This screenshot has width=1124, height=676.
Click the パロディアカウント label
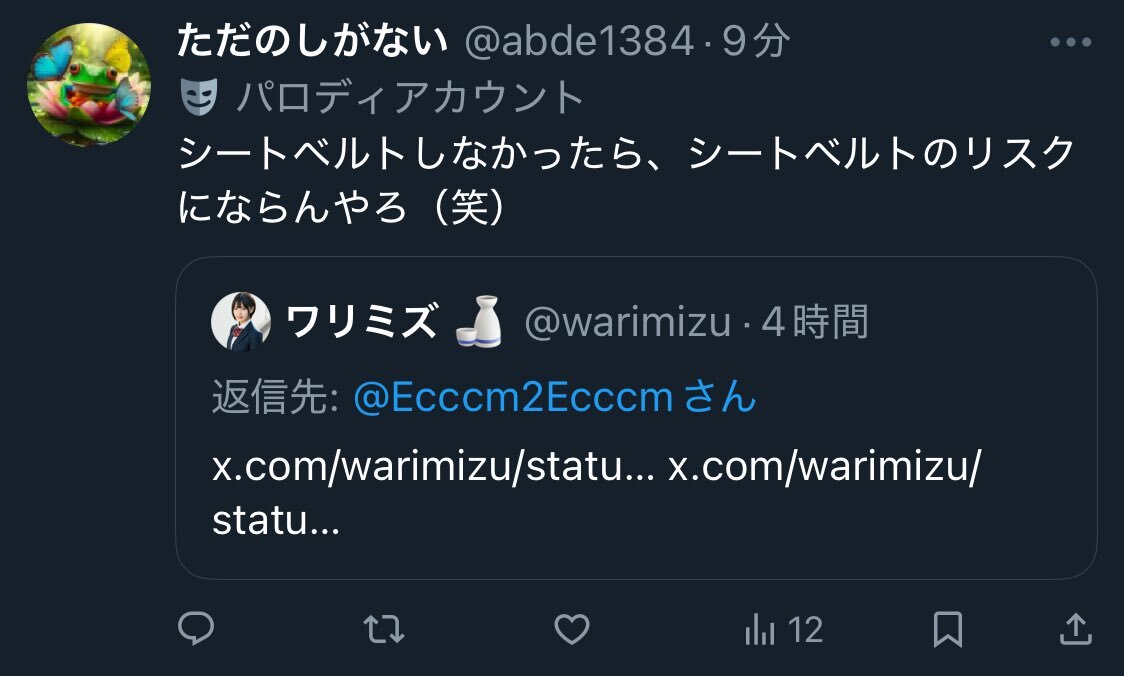(x=411, y=97)
